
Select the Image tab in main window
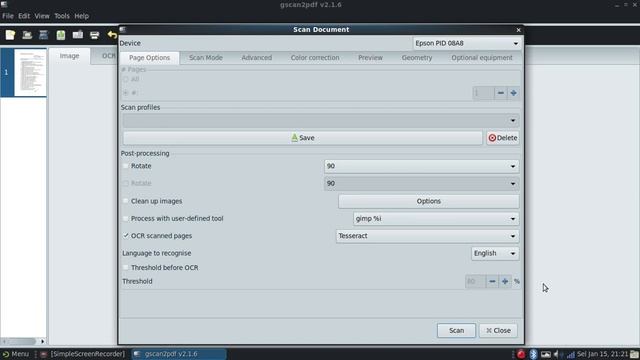point(69,56)
